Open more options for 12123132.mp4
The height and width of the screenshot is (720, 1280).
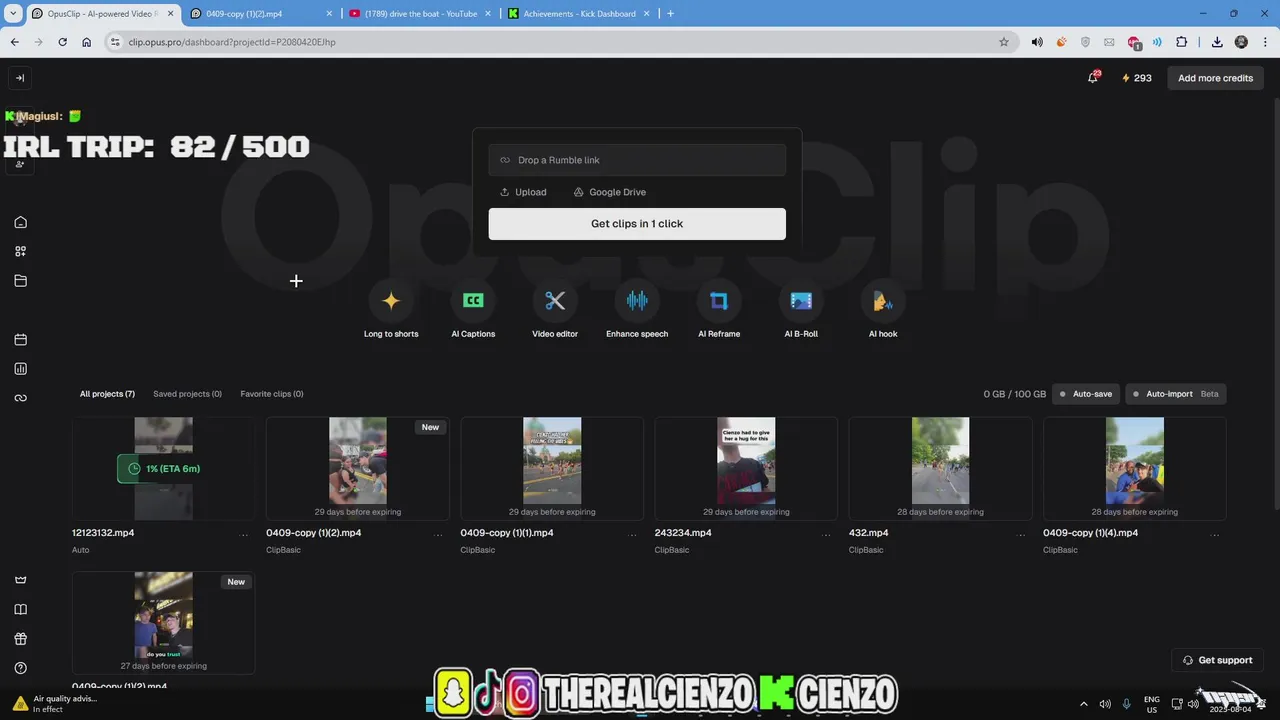[244, 535]
